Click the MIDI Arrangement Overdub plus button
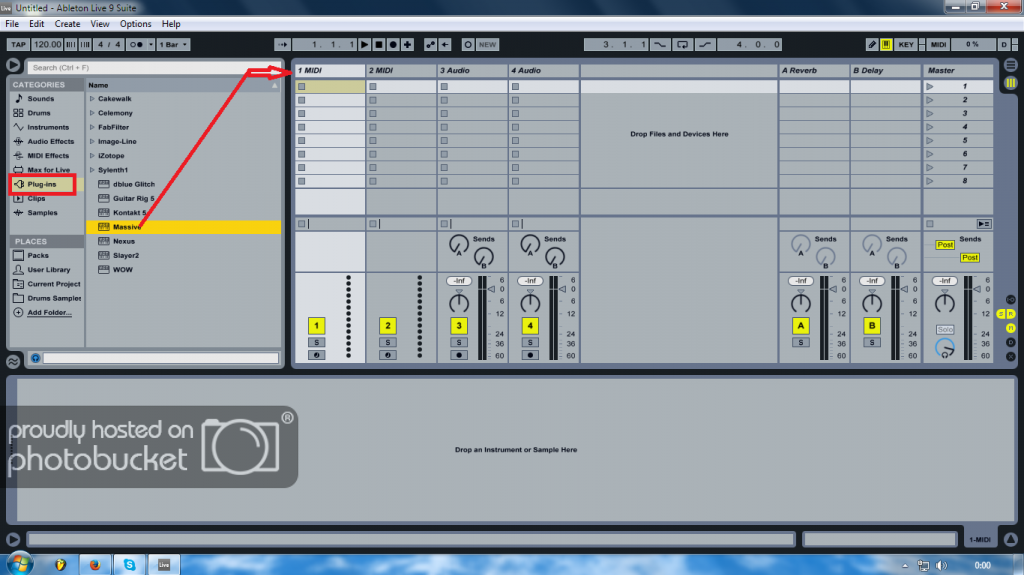The width and height of the screenshot is (1024, 575). (408, 44)
